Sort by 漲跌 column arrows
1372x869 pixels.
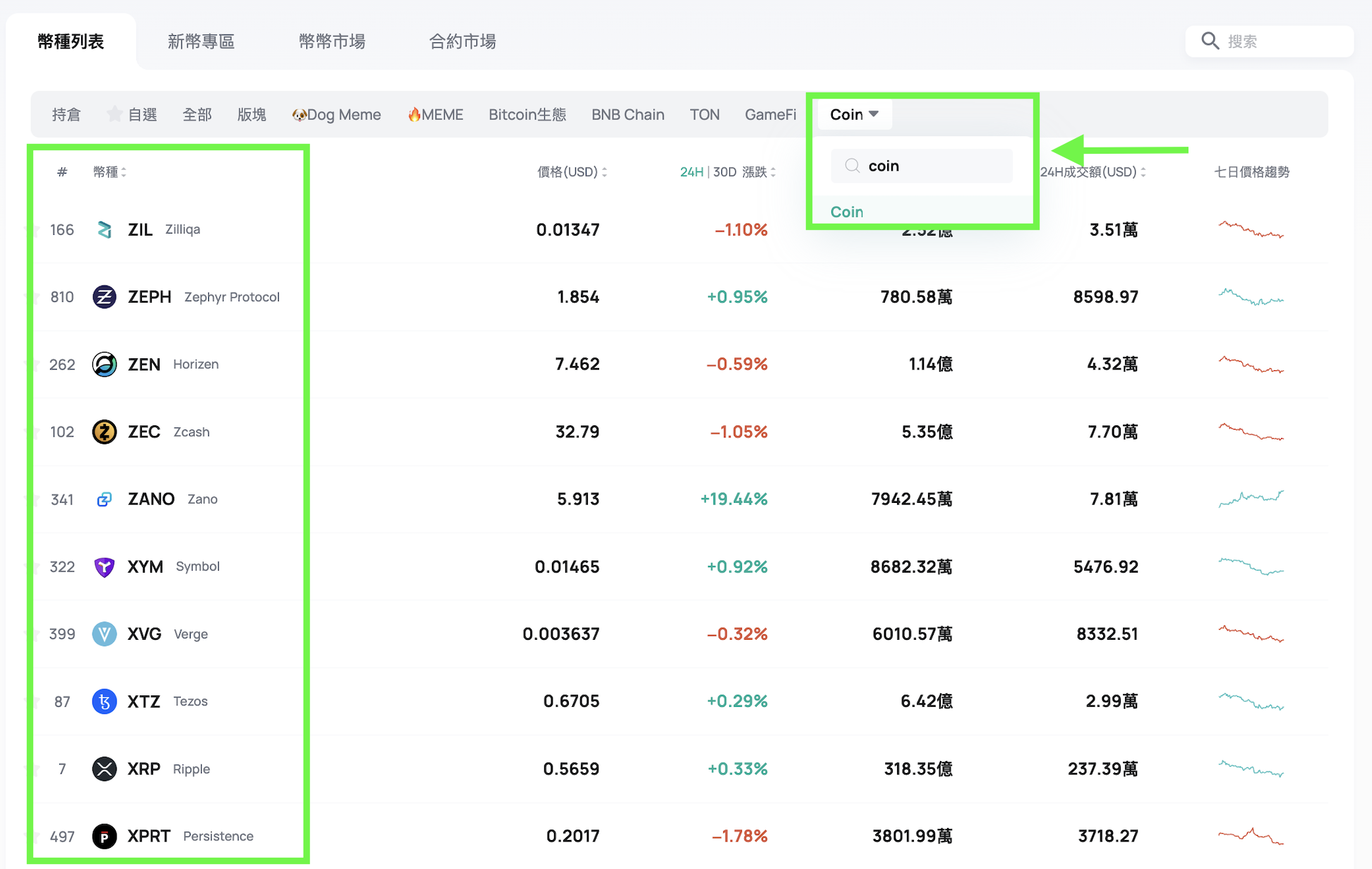[x=774, y=172]
